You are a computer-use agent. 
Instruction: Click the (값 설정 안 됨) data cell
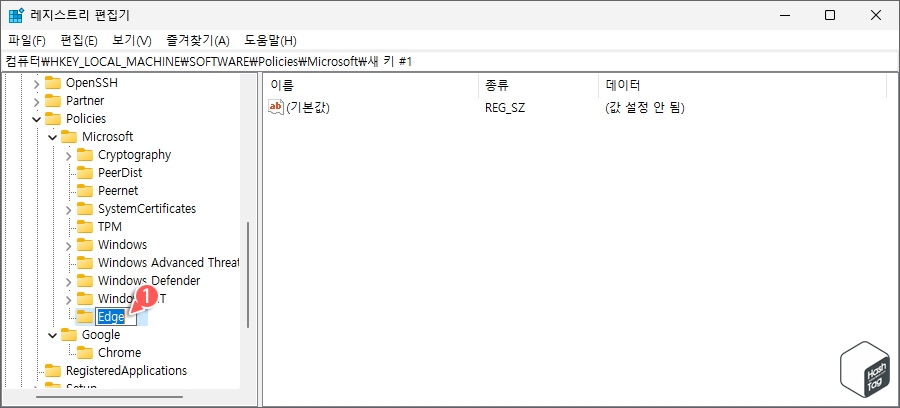tap(645, 107)
